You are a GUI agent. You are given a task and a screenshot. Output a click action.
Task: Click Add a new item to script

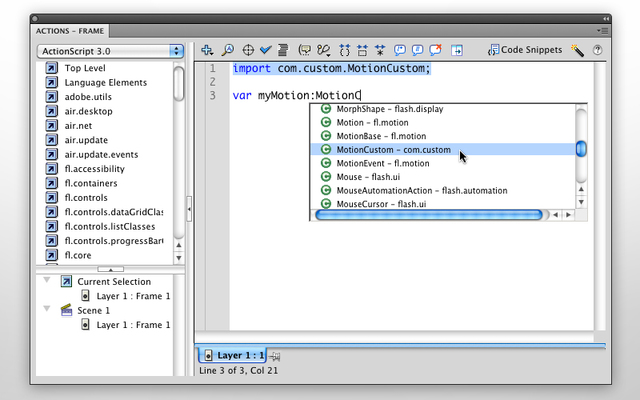coord(207,50)
